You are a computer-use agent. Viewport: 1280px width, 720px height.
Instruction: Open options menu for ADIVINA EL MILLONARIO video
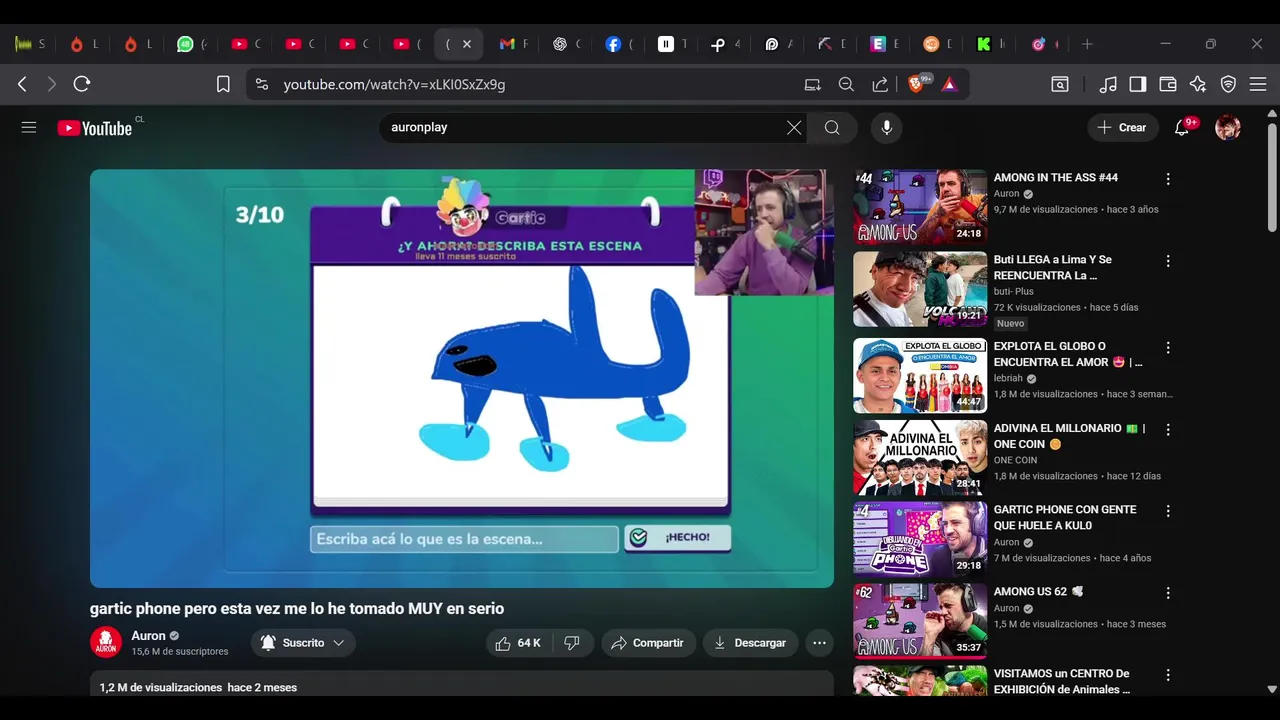tap(1168, 430)
